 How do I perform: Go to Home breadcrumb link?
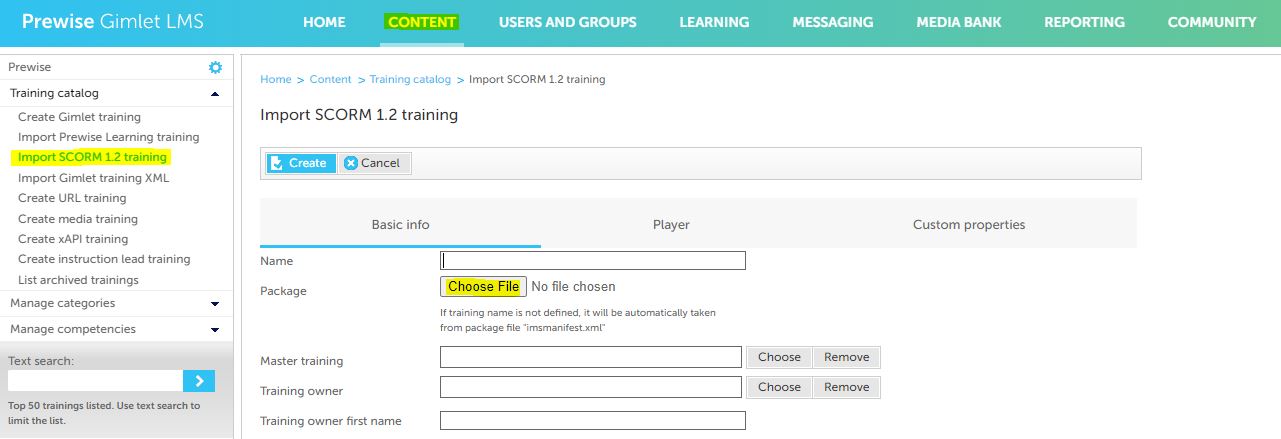[276, 79]
